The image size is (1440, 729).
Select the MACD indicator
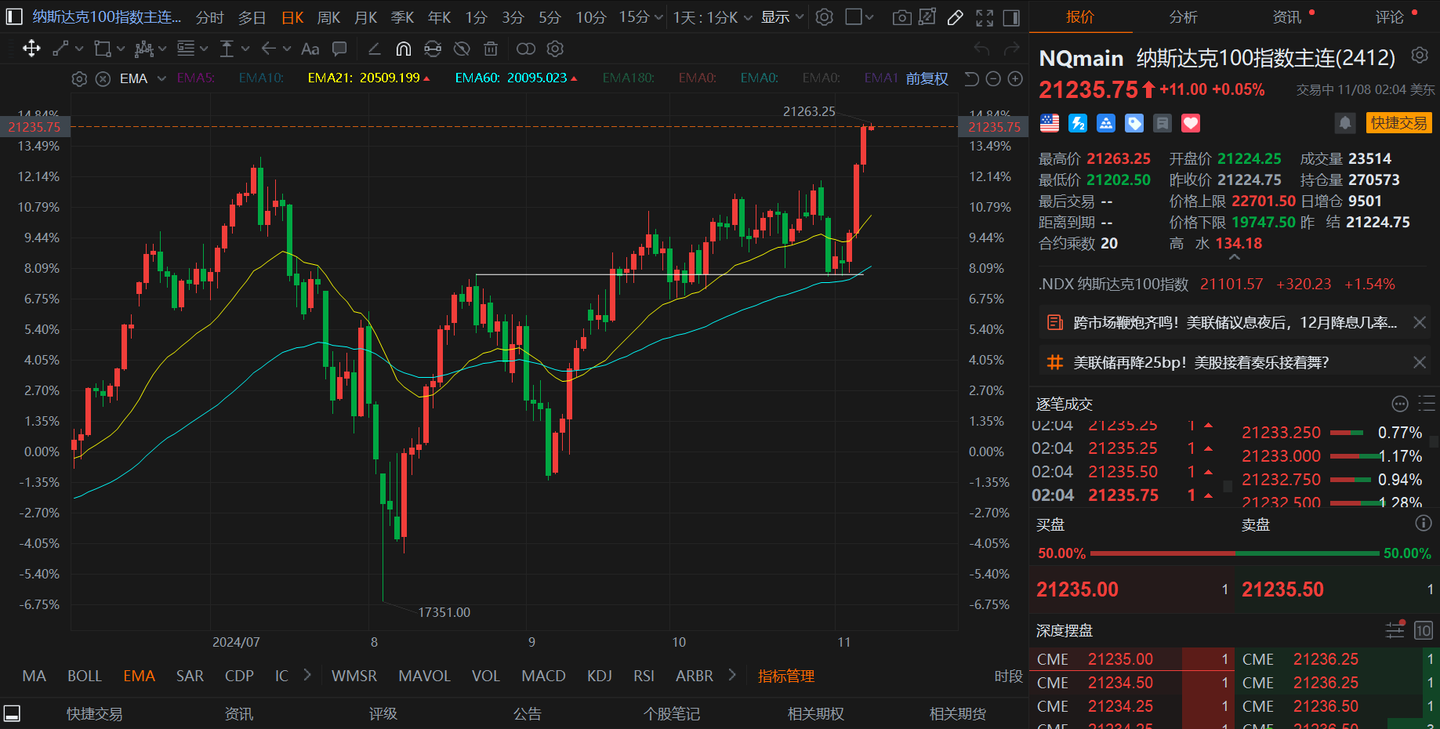coord(543,676)
